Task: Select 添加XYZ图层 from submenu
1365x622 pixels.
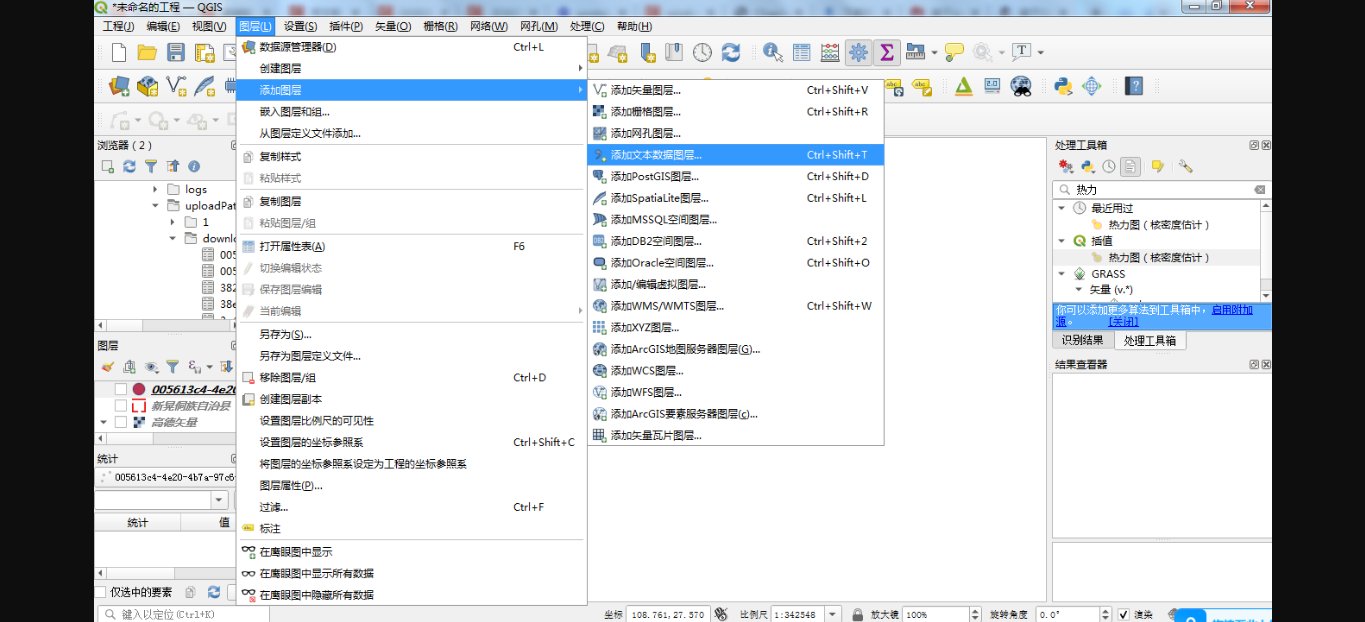Action: (x=736, y=327)
